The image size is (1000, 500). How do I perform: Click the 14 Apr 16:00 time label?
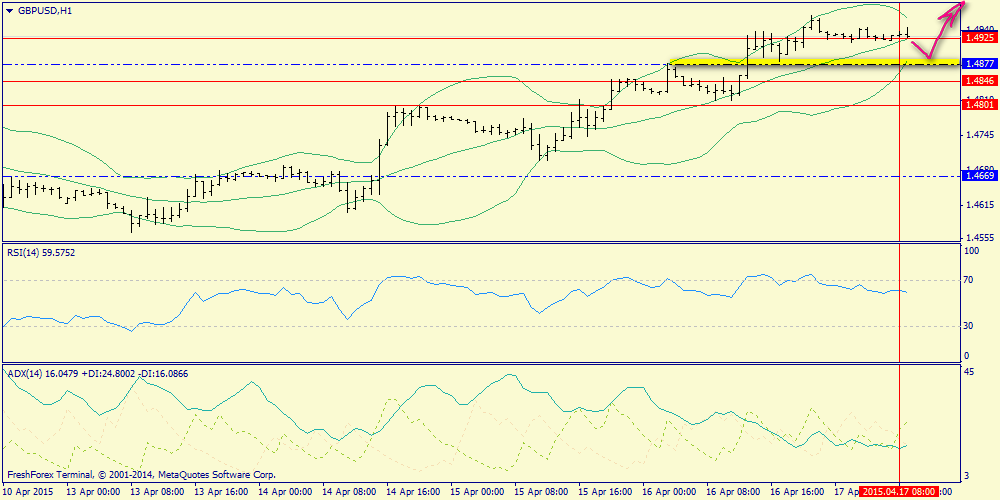413,492
